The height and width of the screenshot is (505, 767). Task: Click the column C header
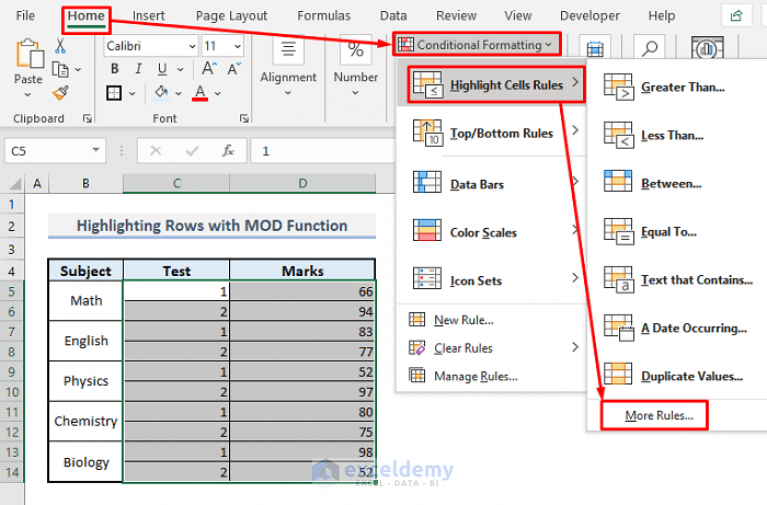click(177, 184)
